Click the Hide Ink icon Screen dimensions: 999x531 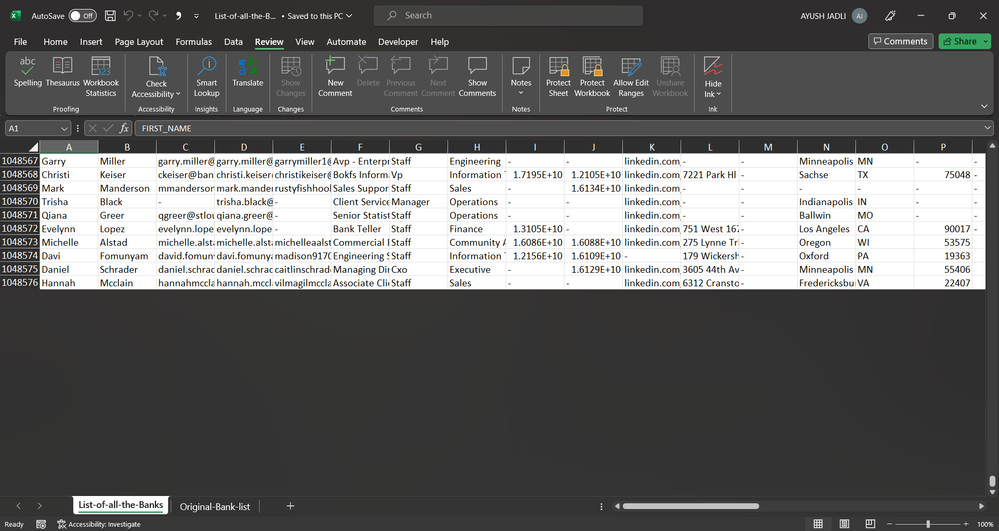713,66
